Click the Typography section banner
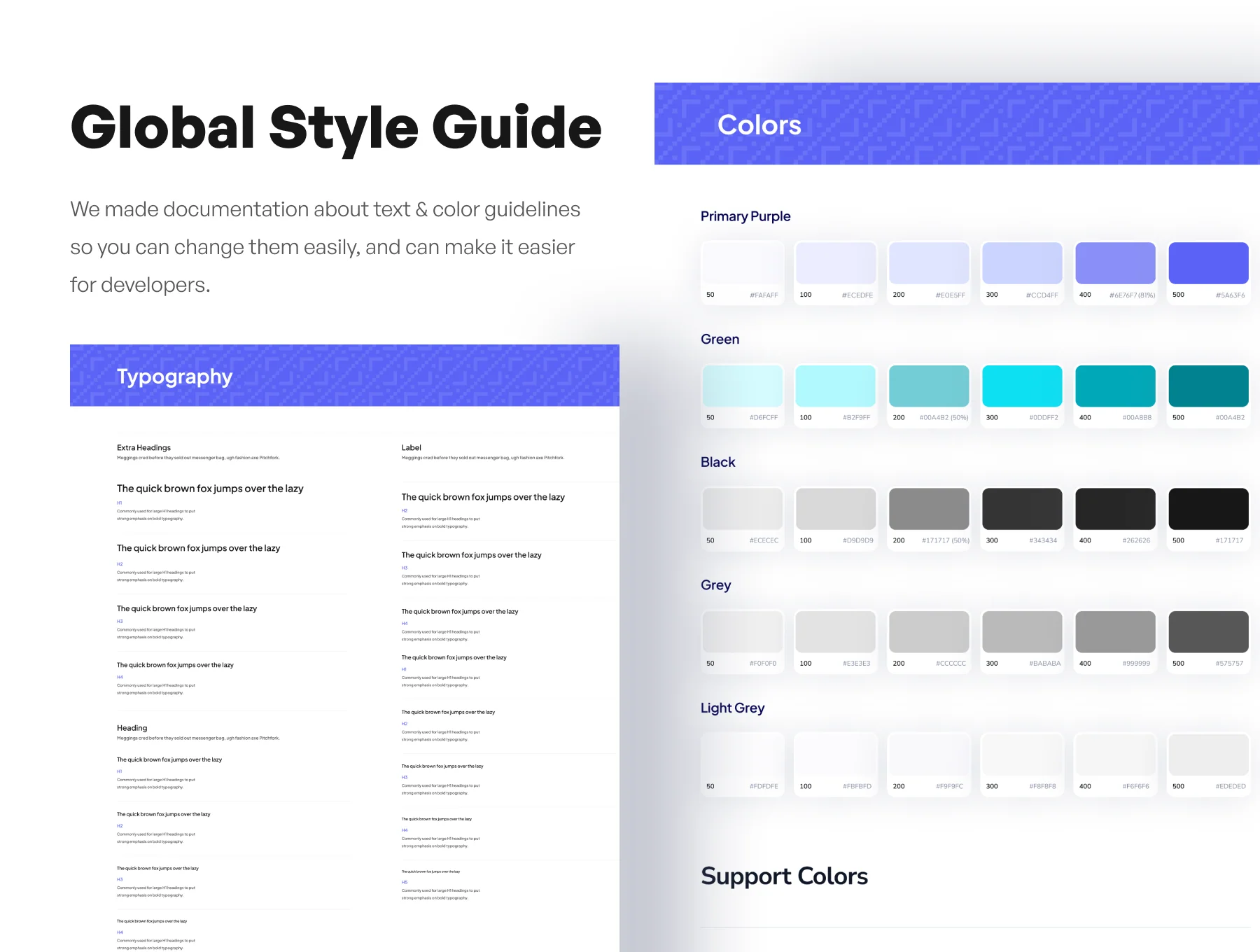 coord(344,375)
